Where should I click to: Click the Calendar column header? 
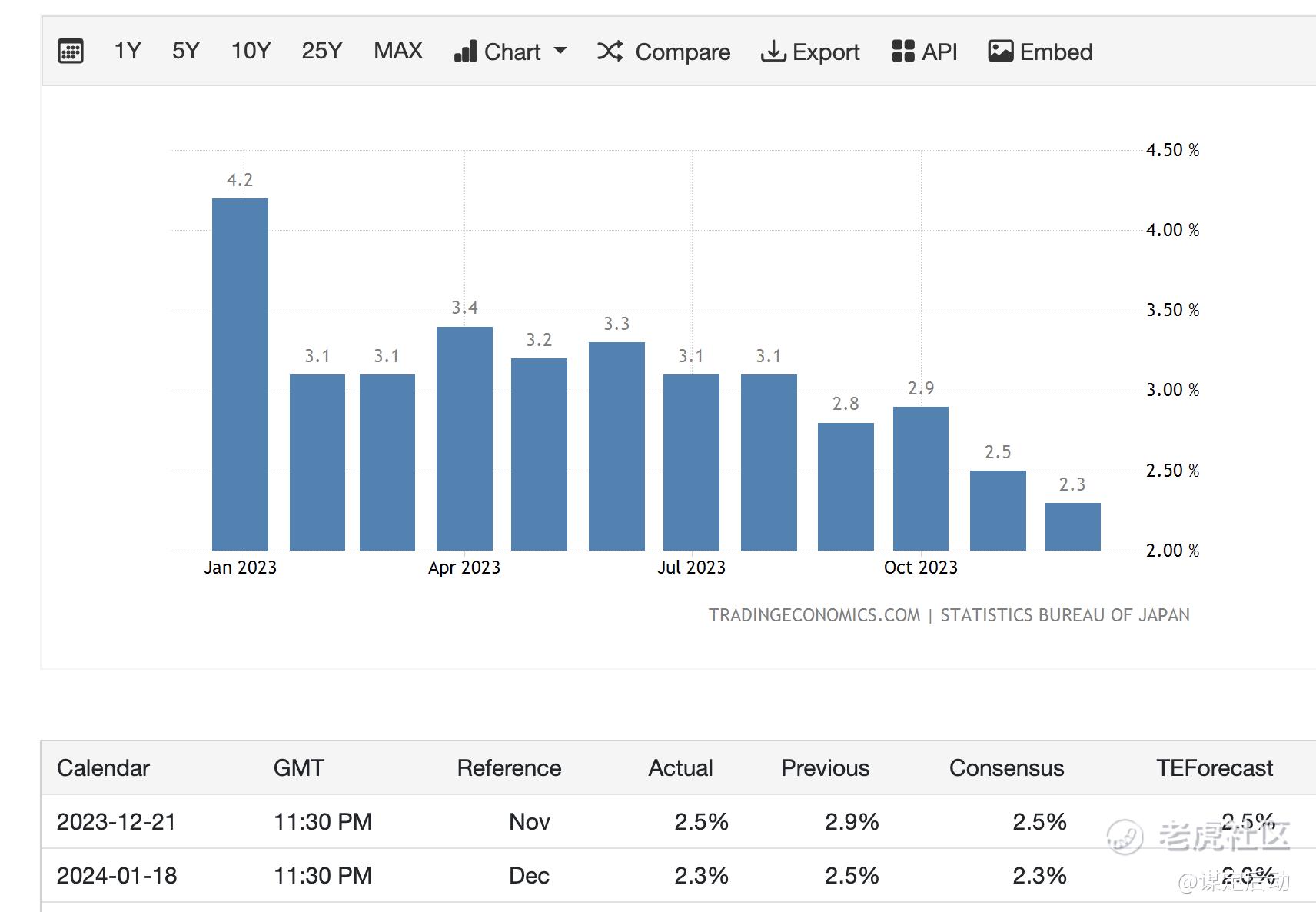(103, 767)
